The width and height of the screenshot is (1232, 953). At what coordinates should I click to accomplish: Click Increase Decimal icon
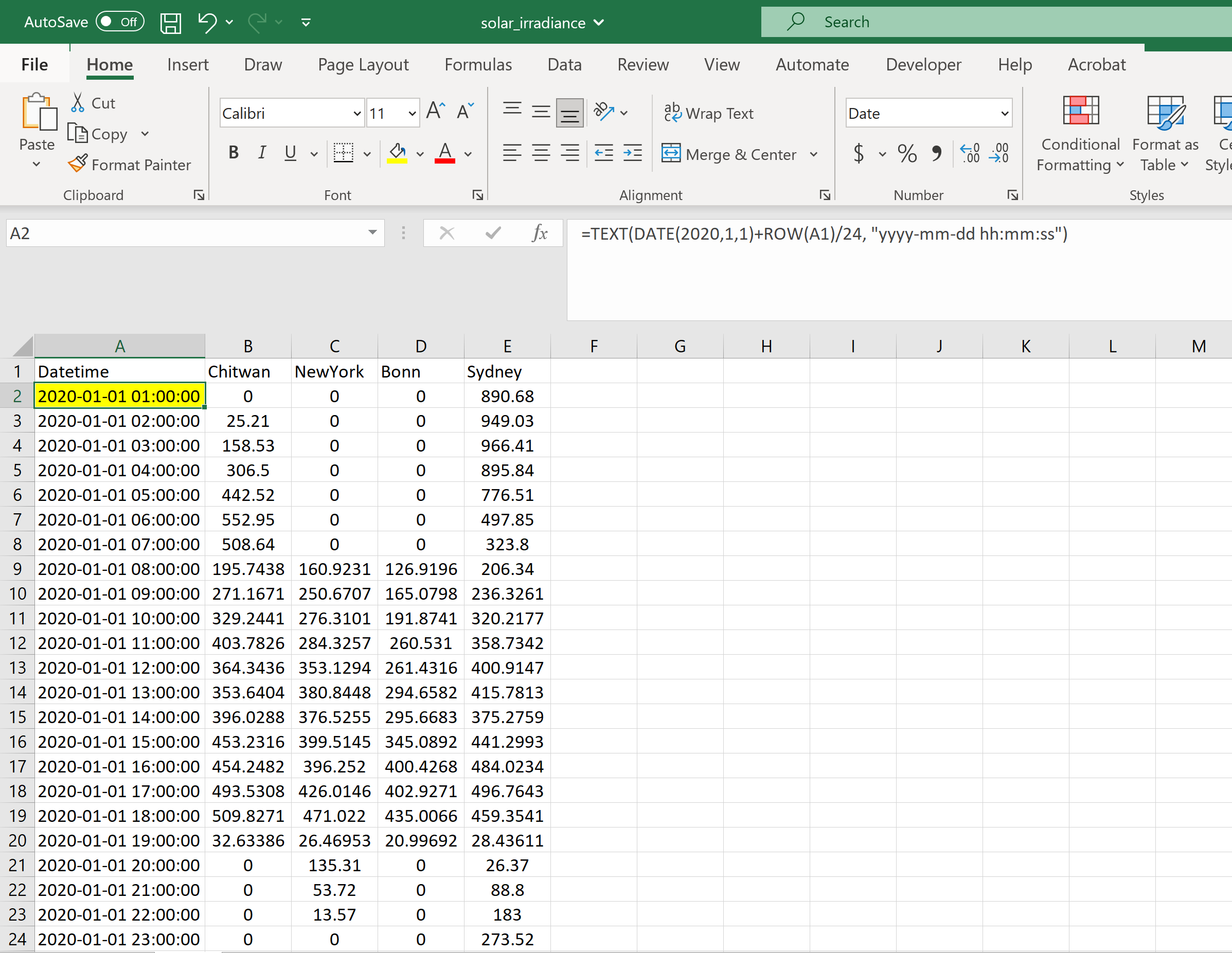pos(970,153)
